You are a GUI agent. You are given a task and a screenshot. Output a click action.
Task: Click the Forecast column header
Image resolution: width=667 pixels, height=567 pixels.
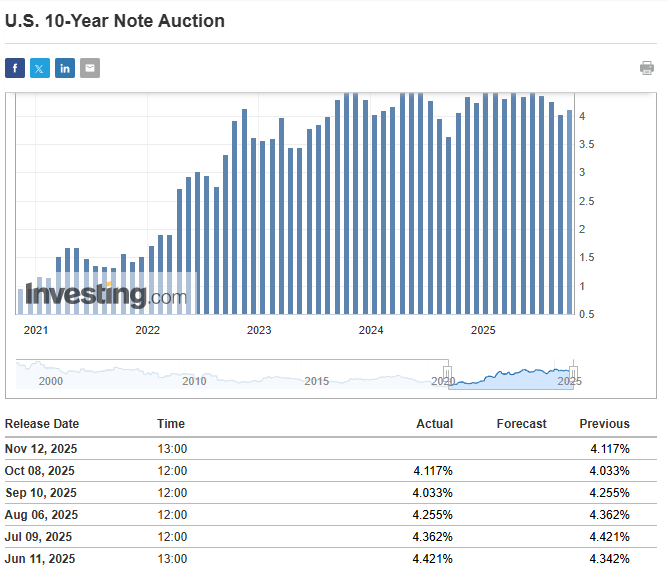(x=521, y=424)
